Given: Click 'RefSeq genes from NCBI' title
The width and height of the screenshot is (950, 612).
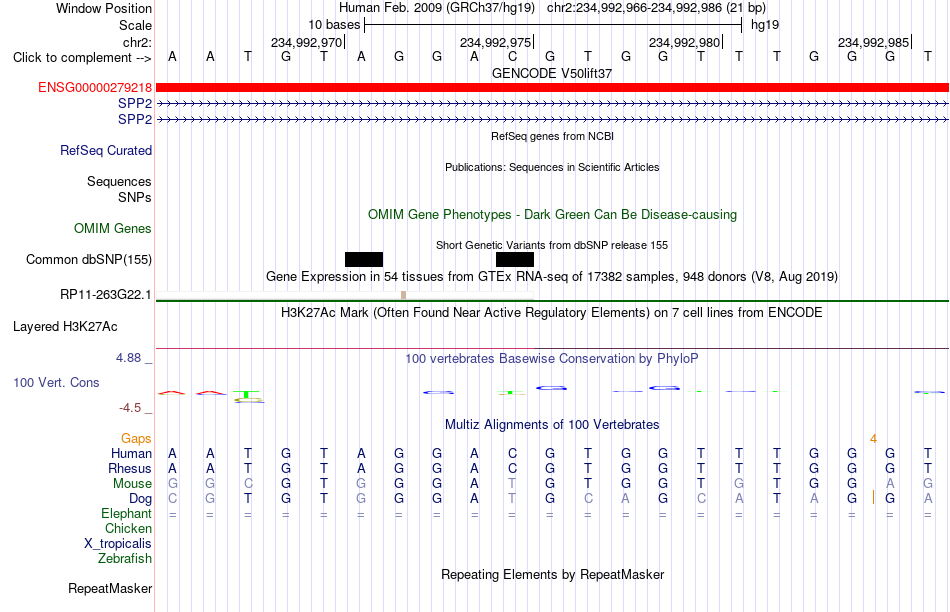Looking at the screenshot, I should click(552, 136).
